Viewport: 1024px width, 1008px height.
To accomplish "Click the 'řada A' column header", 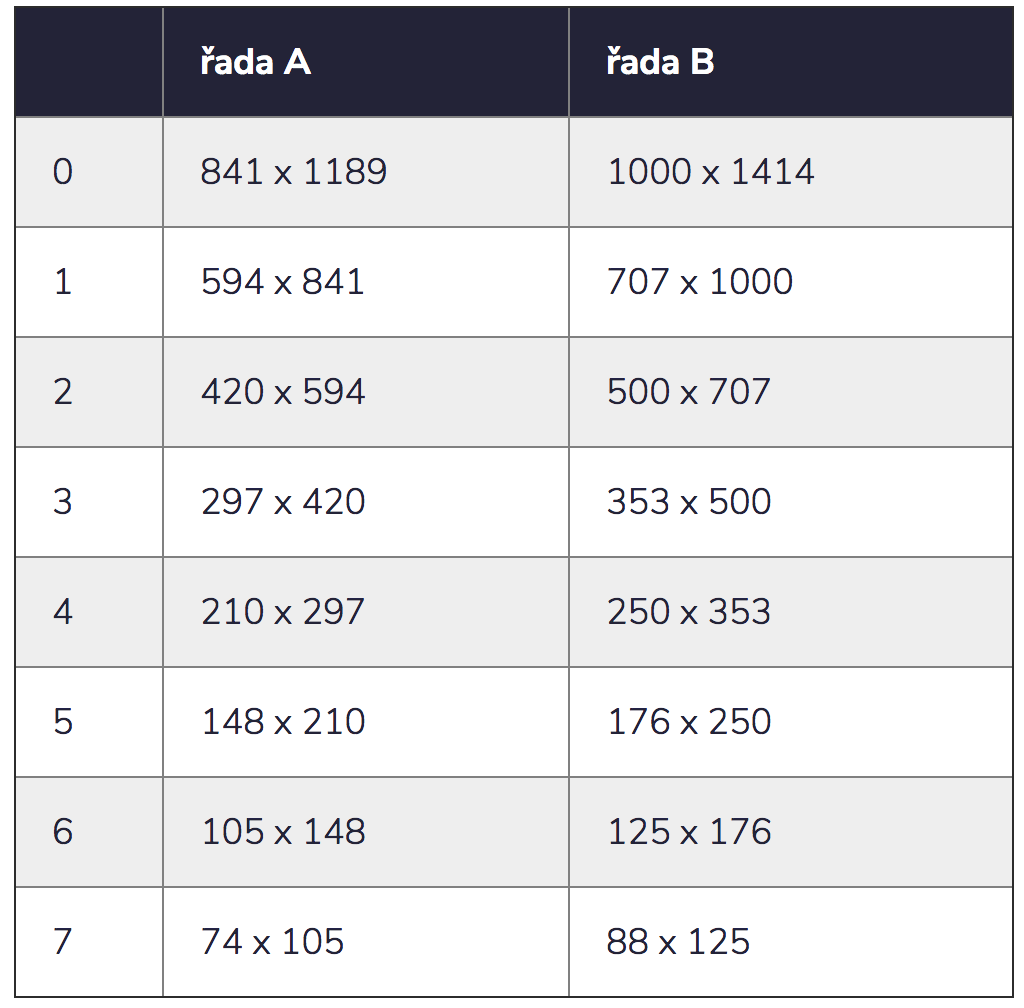I will 366,62.
